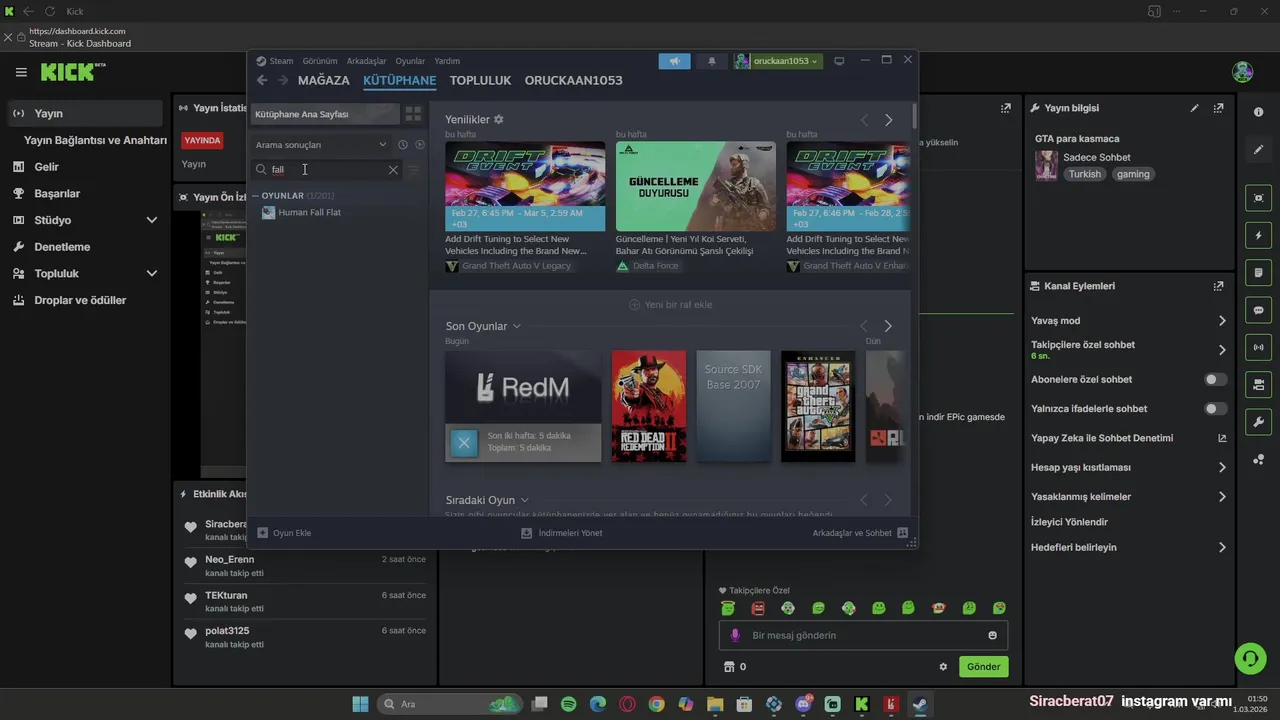Pop out the Kanal Eylemleri panel
The image size is (1280, 720).
[x=1218, y=286]
